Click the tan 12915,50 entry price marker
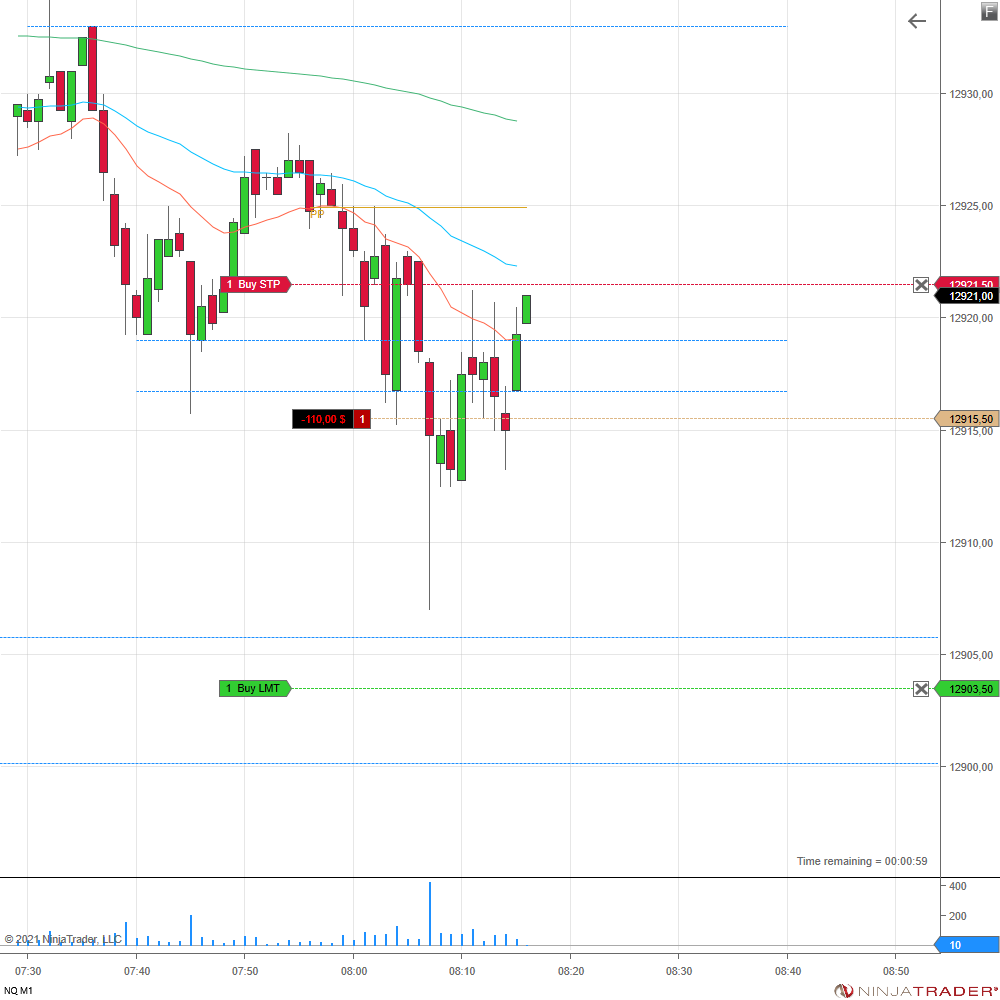The width and height of the screenshot is (1000, 1000). [x=968, y=419]
